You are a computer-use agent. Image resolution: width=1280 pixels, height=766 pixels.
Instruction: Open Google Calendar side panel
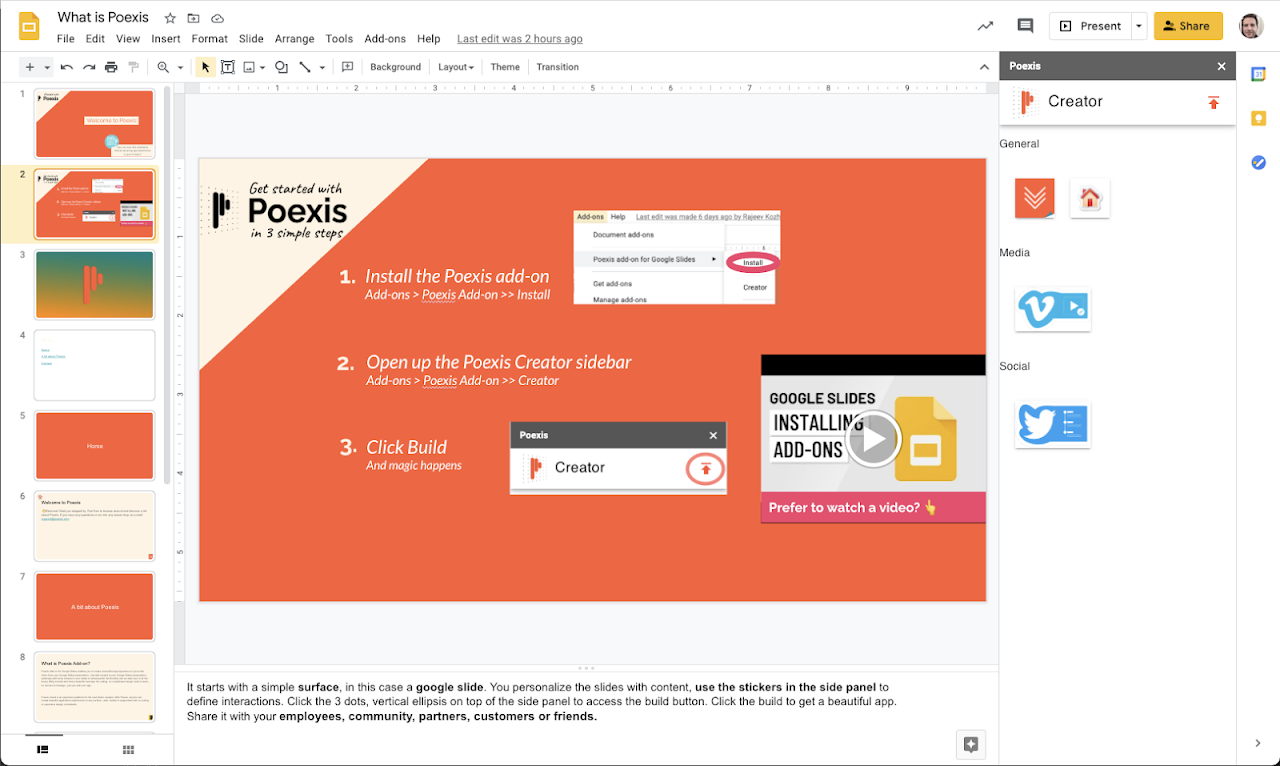coord(1259,74)
